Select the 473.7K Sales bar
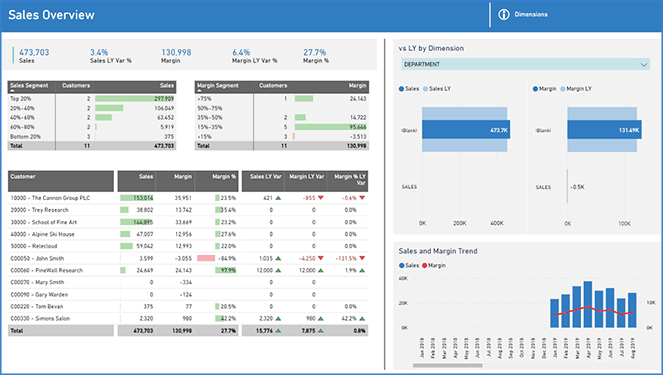 pyautogui.click(x=466, y=130)
